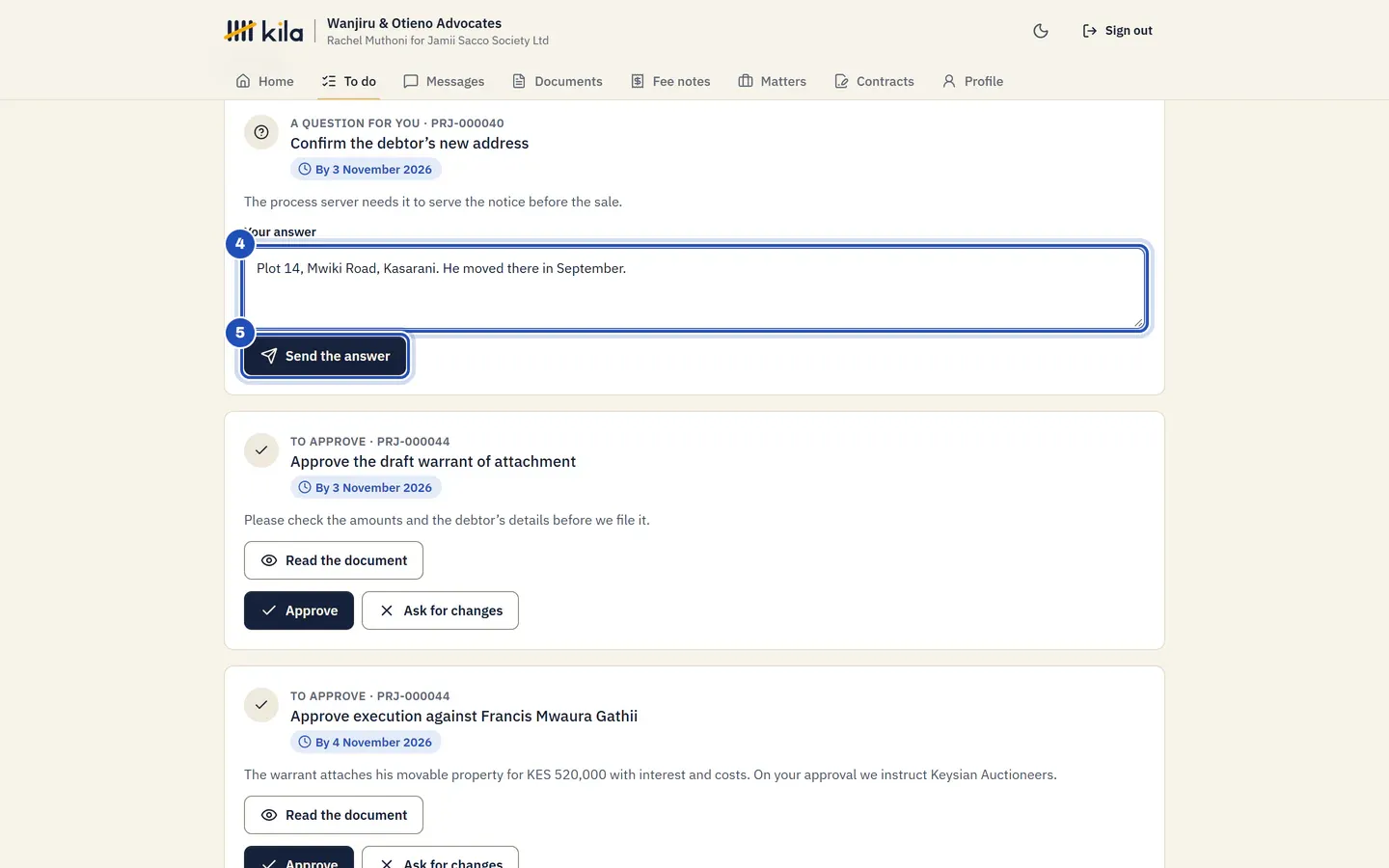Go to Home tab

(x=264, y=81)
